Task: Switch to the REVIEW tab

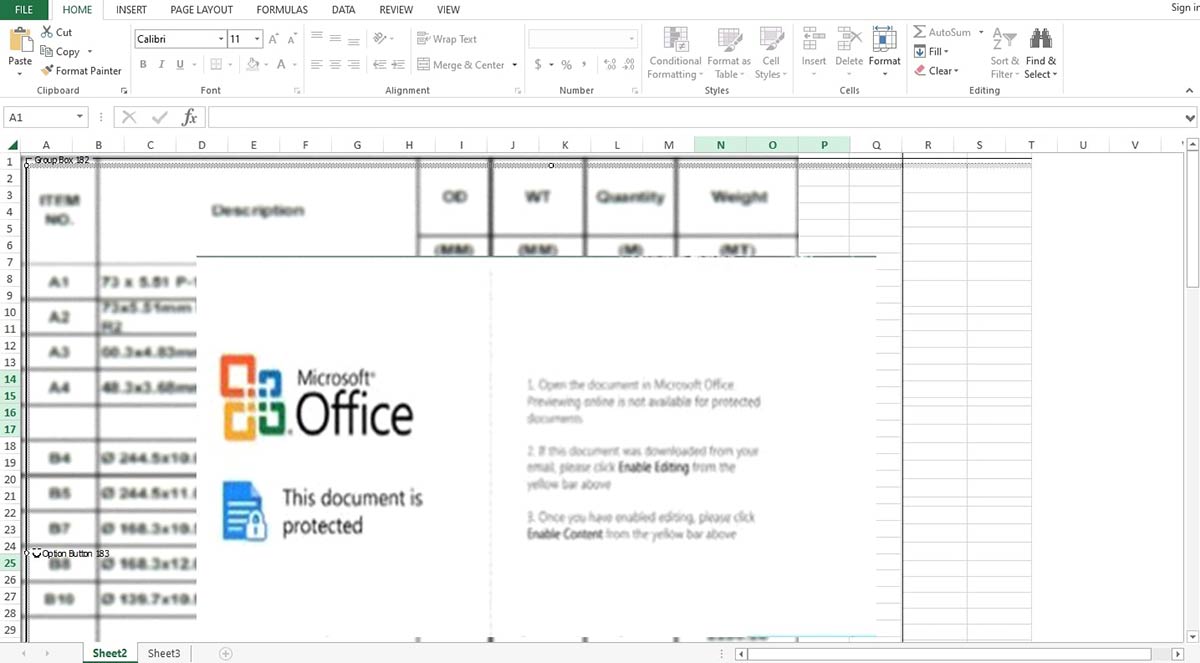Action: 396,9
